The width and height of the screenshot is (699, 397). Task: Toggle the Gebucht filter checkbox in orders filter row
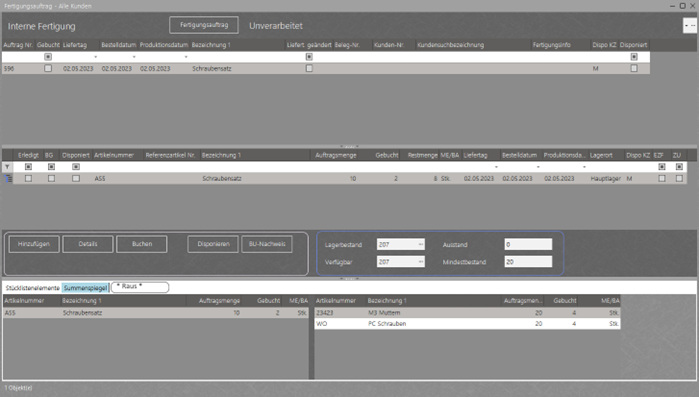pyautogui.click(x=48, y=57)
